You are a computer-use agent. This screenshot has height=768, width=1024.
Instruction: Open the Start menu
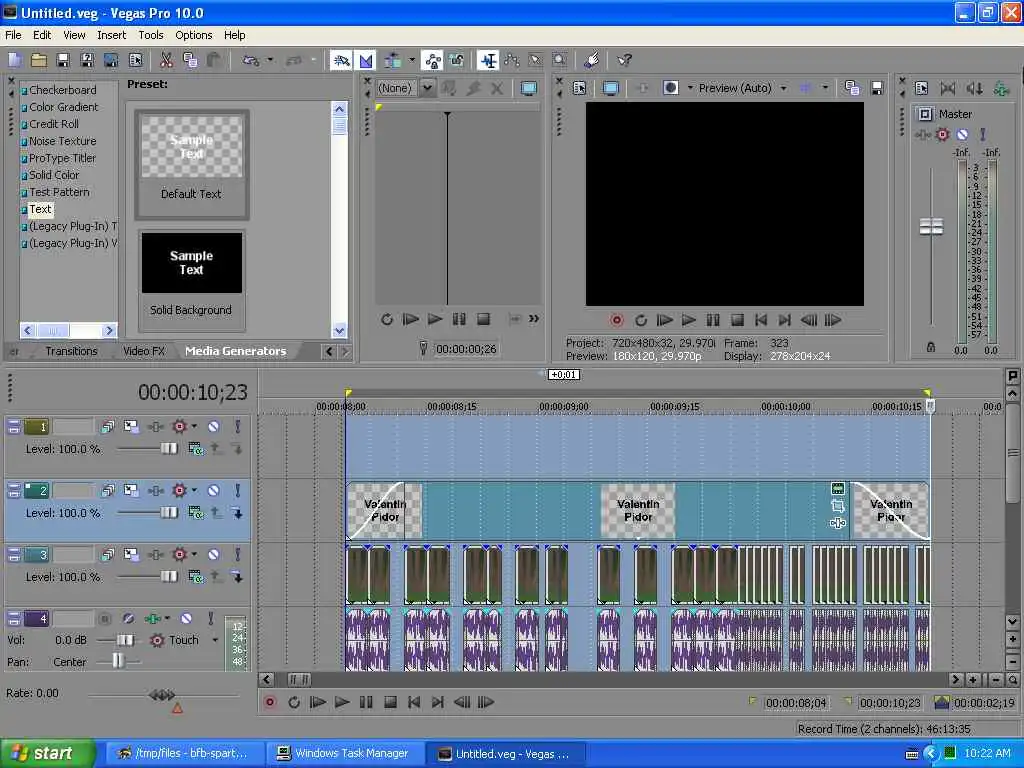[x=46, y=754]
